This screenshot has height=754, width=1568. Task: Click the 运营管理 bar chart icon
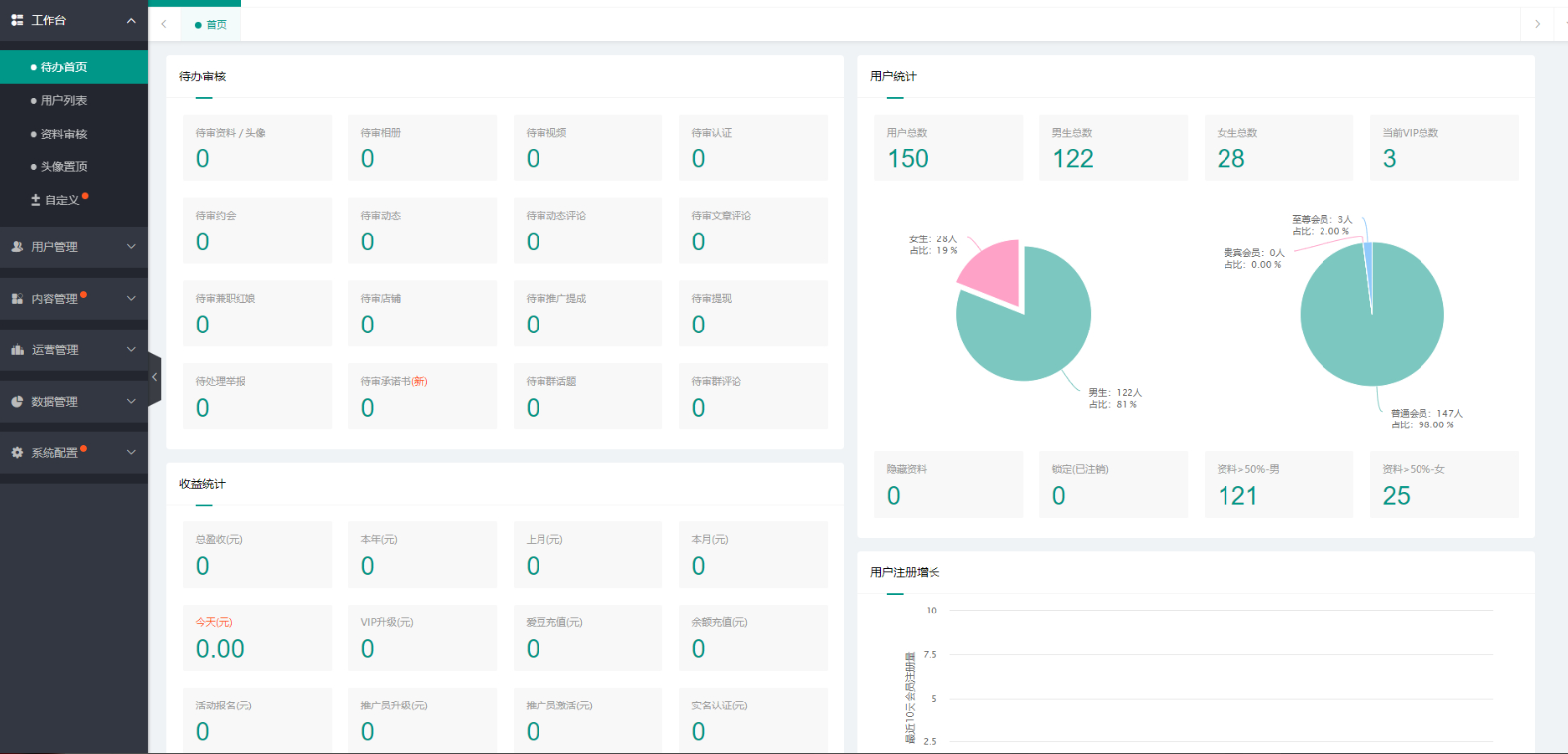point(17,350)
